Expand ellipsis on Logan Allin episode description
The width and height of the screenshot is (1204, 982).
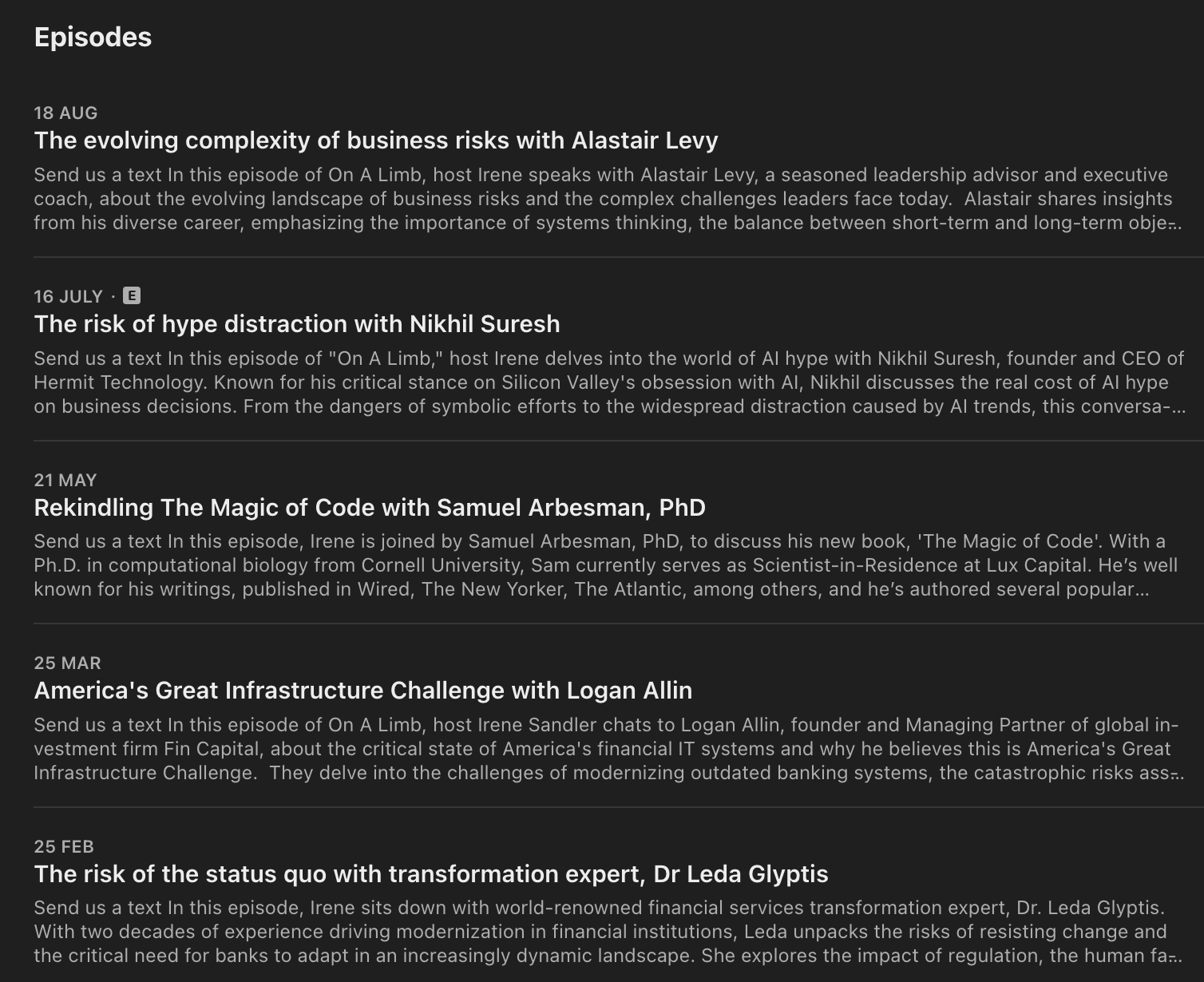coord(1175,774)
